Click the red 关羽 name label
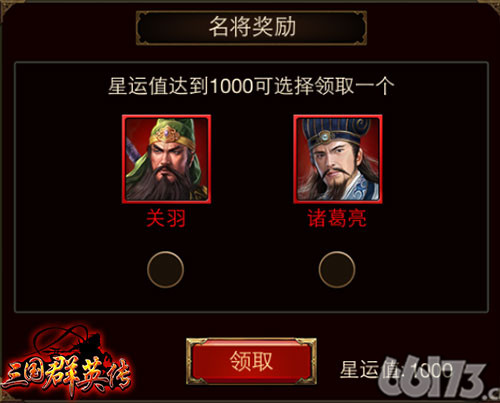The image size is (500, 403). (166, 218)
